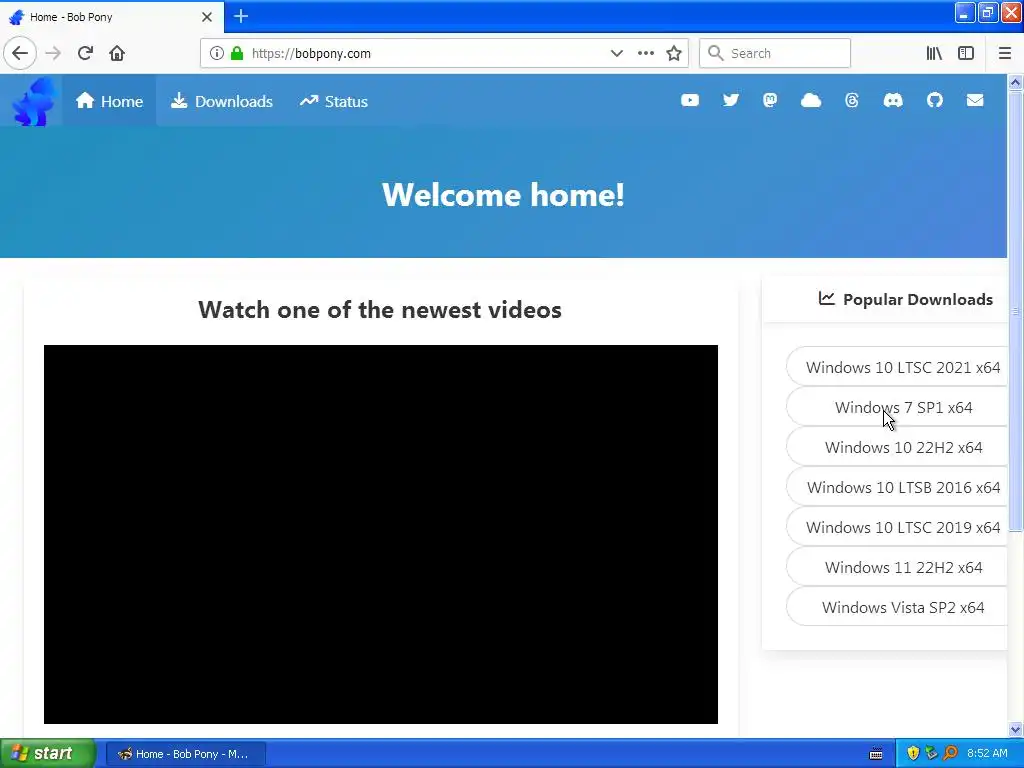Bookmark this page with the star icon

(x=674, y=53)
